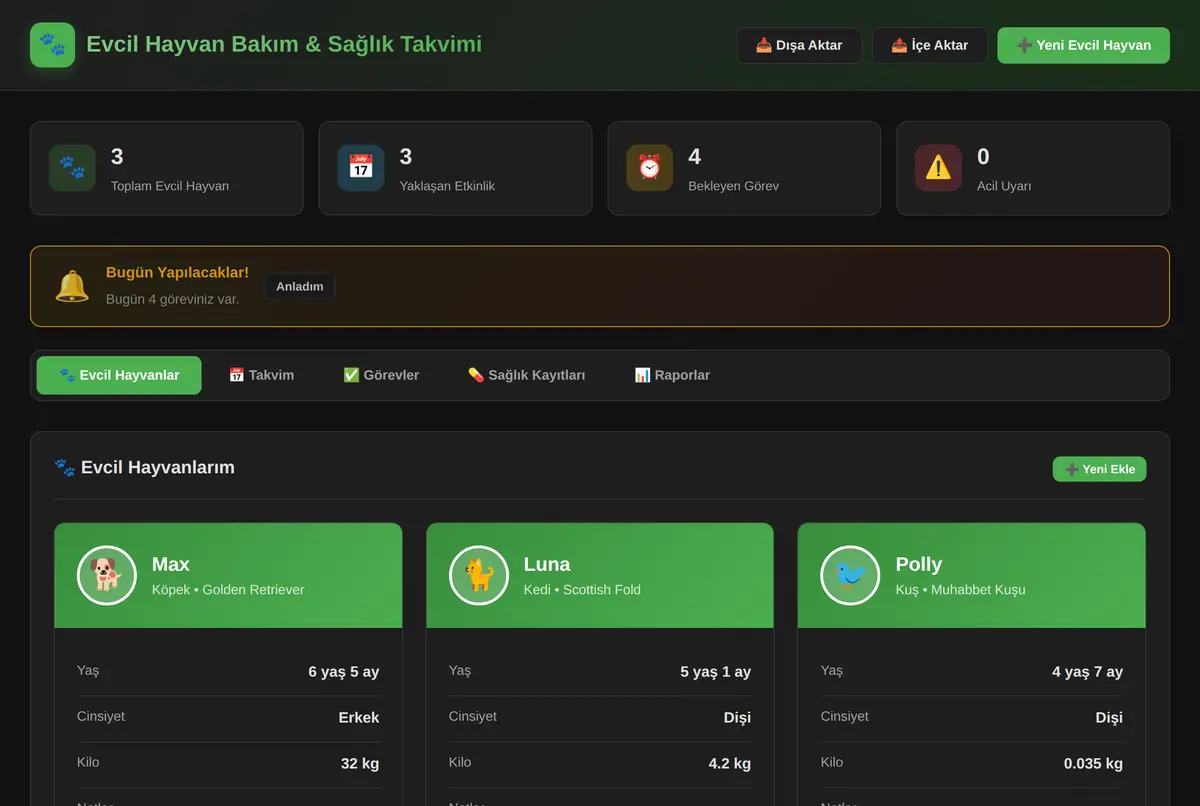Click Luna's age value '5 yaş 1 ay'

716,672
